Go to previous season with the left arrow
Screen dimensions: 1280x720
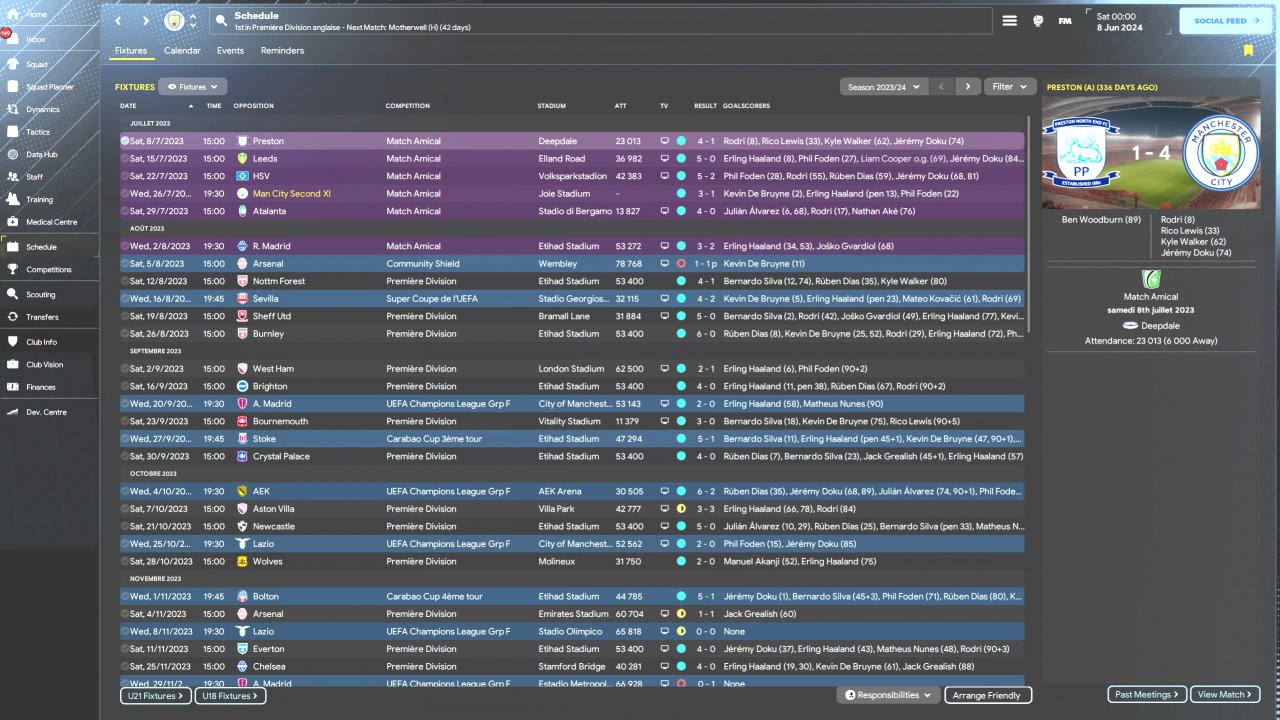click(x=941, y=87)
